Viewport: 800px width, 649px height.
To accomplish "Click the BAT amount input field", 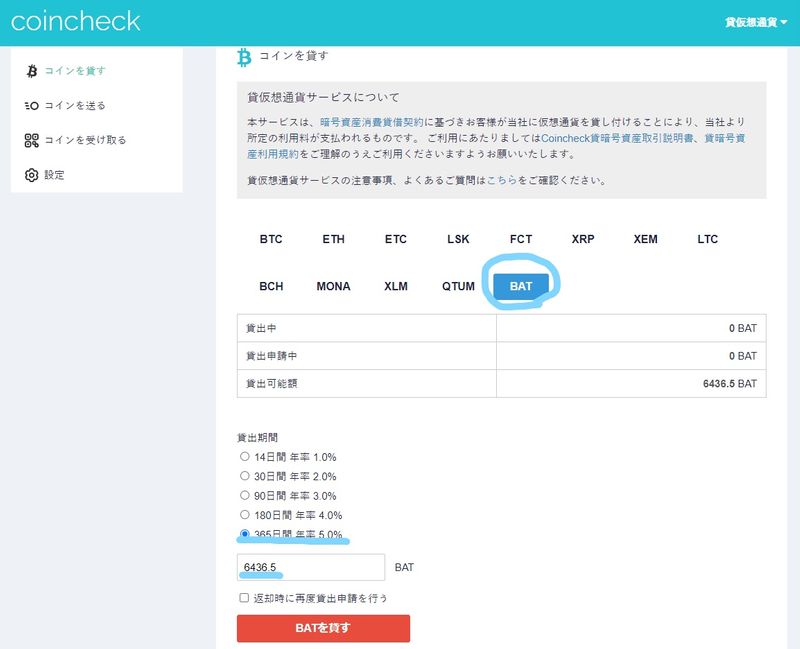I will pyautogui.click(x=311, y=567).
